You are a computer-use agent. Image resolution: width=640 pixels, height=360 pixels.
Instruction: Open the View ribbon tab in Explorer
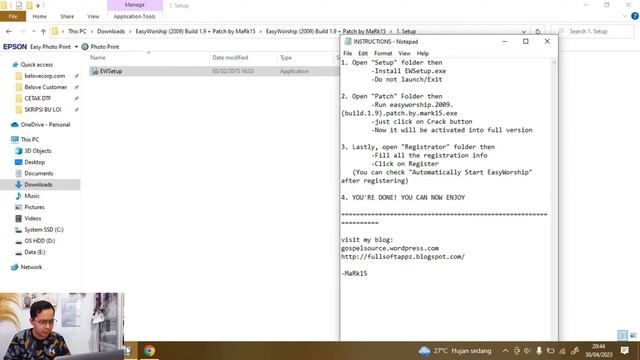click(x=93, y=16)
